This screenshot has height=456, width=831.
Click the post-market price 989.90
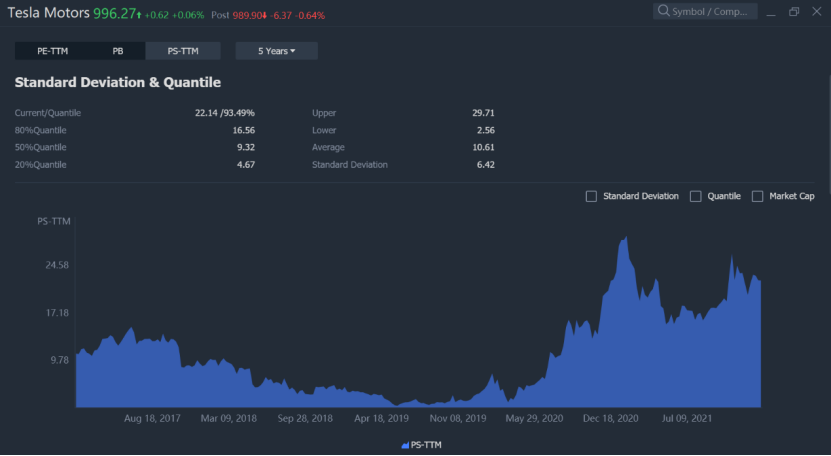248,15
